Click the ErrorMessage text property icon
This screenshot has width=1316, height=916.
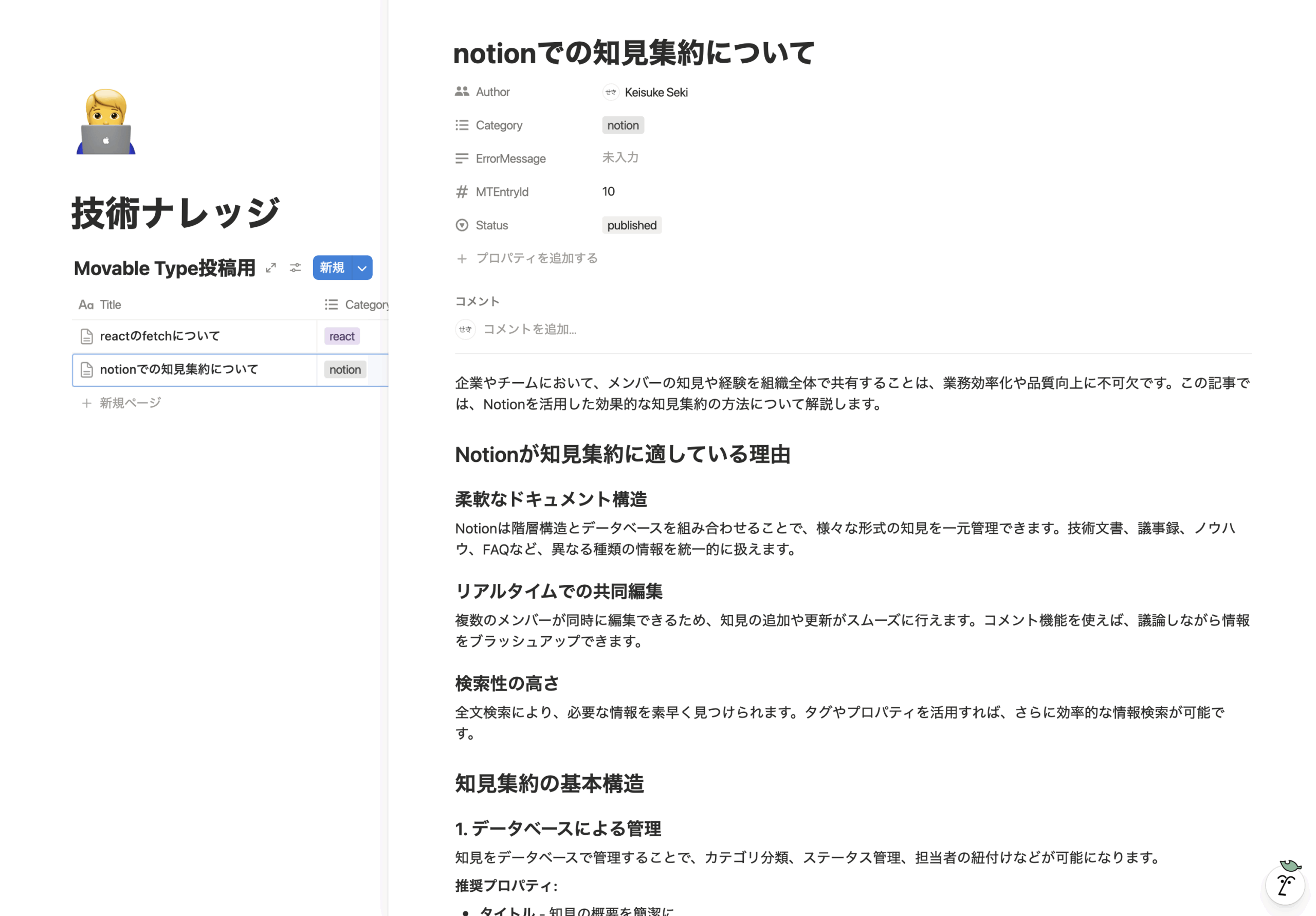click(x=462, y=159)
